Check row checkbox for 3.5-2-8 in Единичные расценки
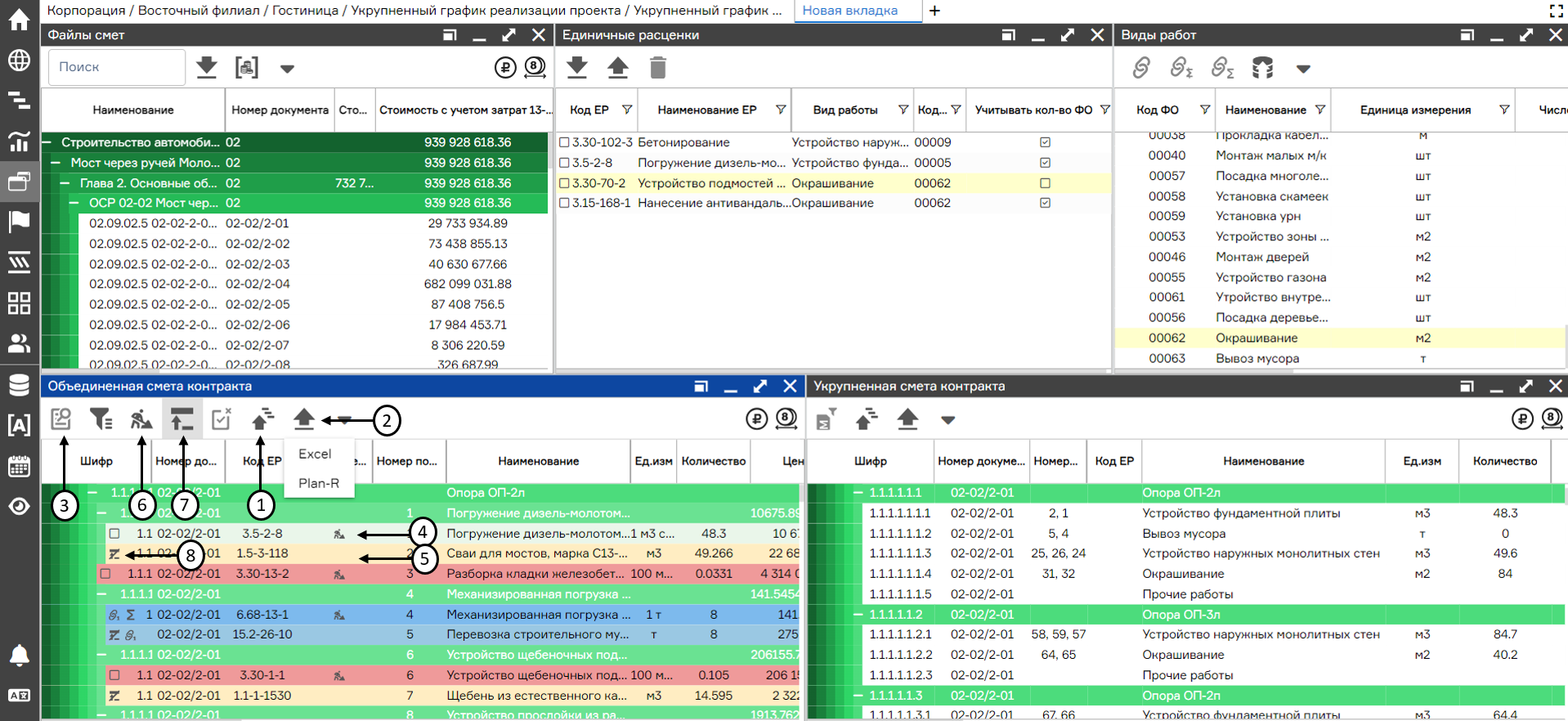The height and width of the screenshot is (721, 1568). (x=564, y=163)
